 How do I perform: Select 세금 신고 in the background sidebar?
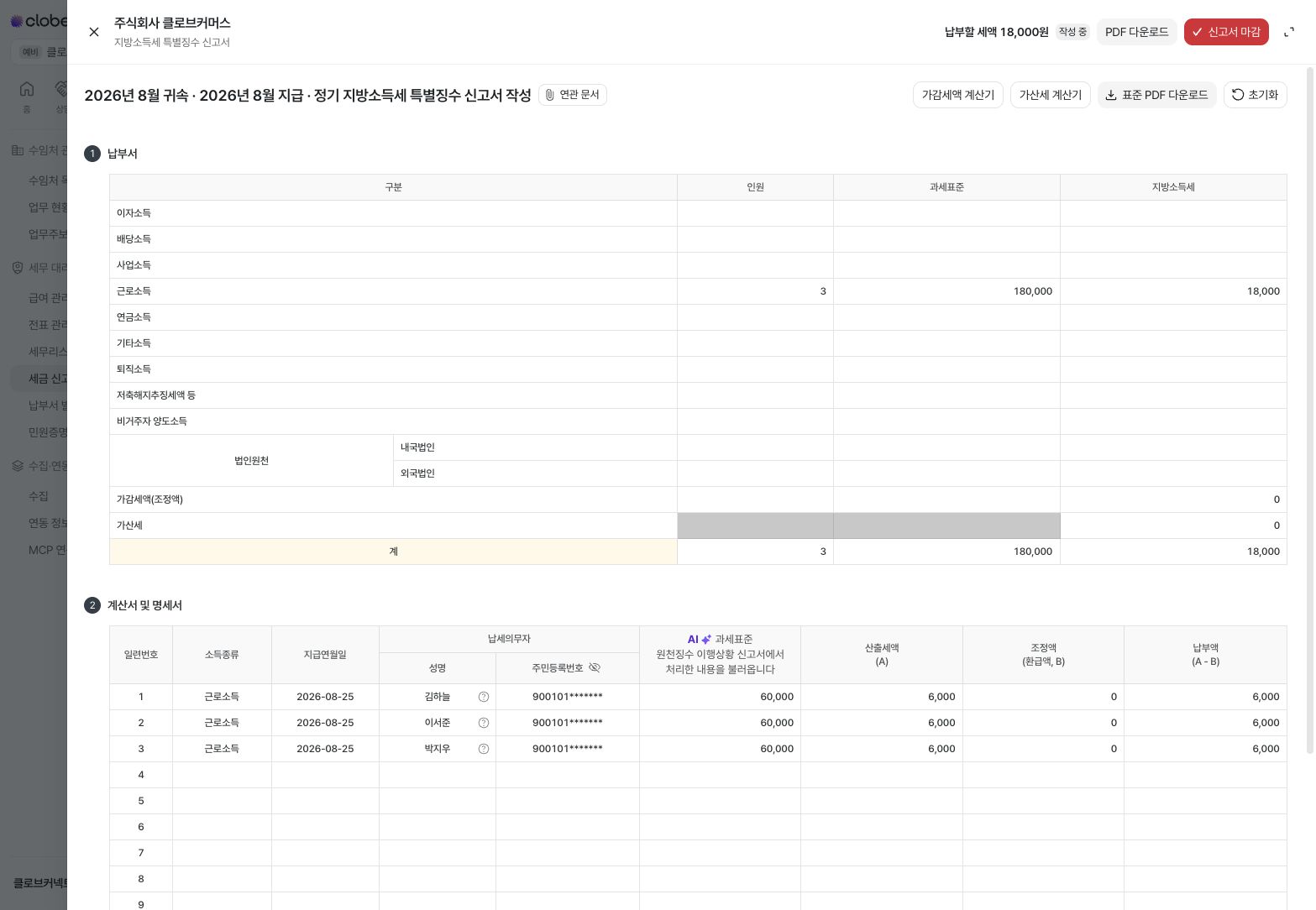(39, 379)
